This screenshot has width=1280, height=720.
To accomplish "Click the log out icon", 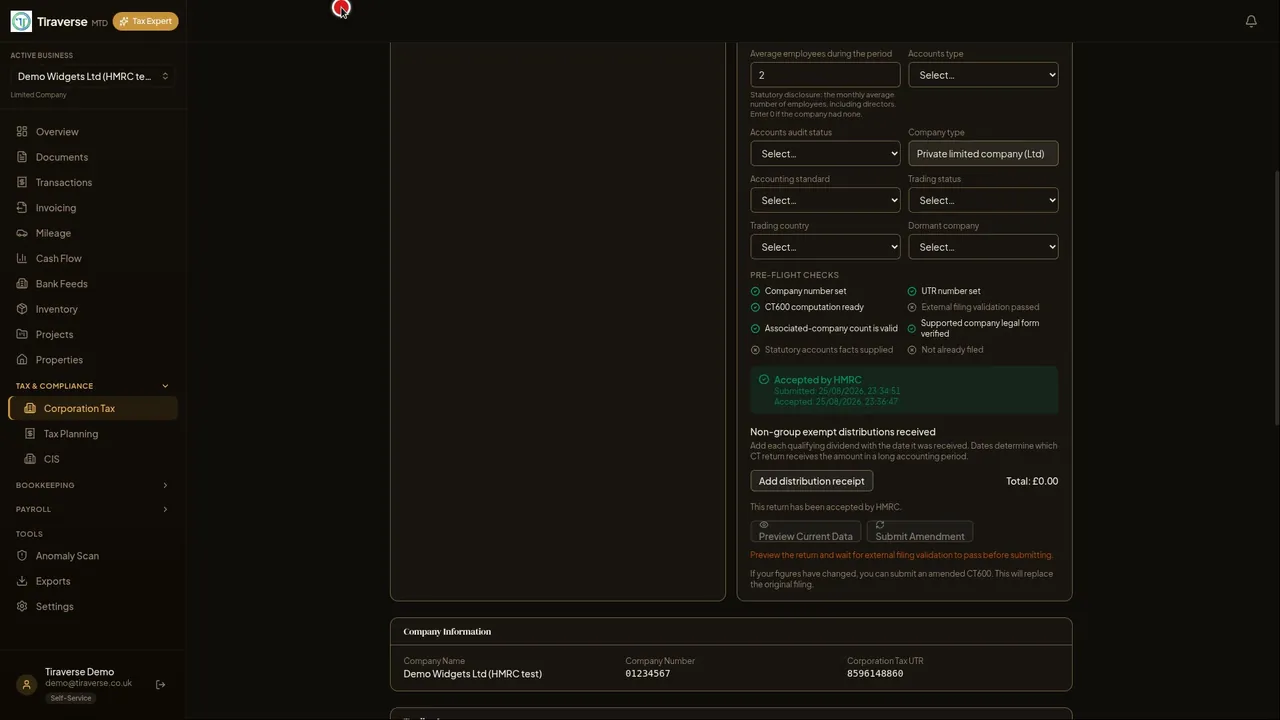I will pyautogui.click(x=160, y=685).
